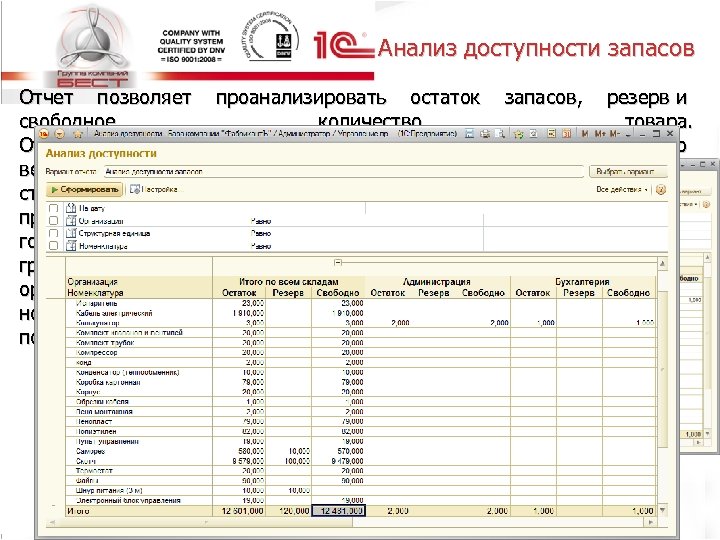Click the Выбрать вариант button
The width and height of the screenshot is (720, 540).
tap(628, 172)
